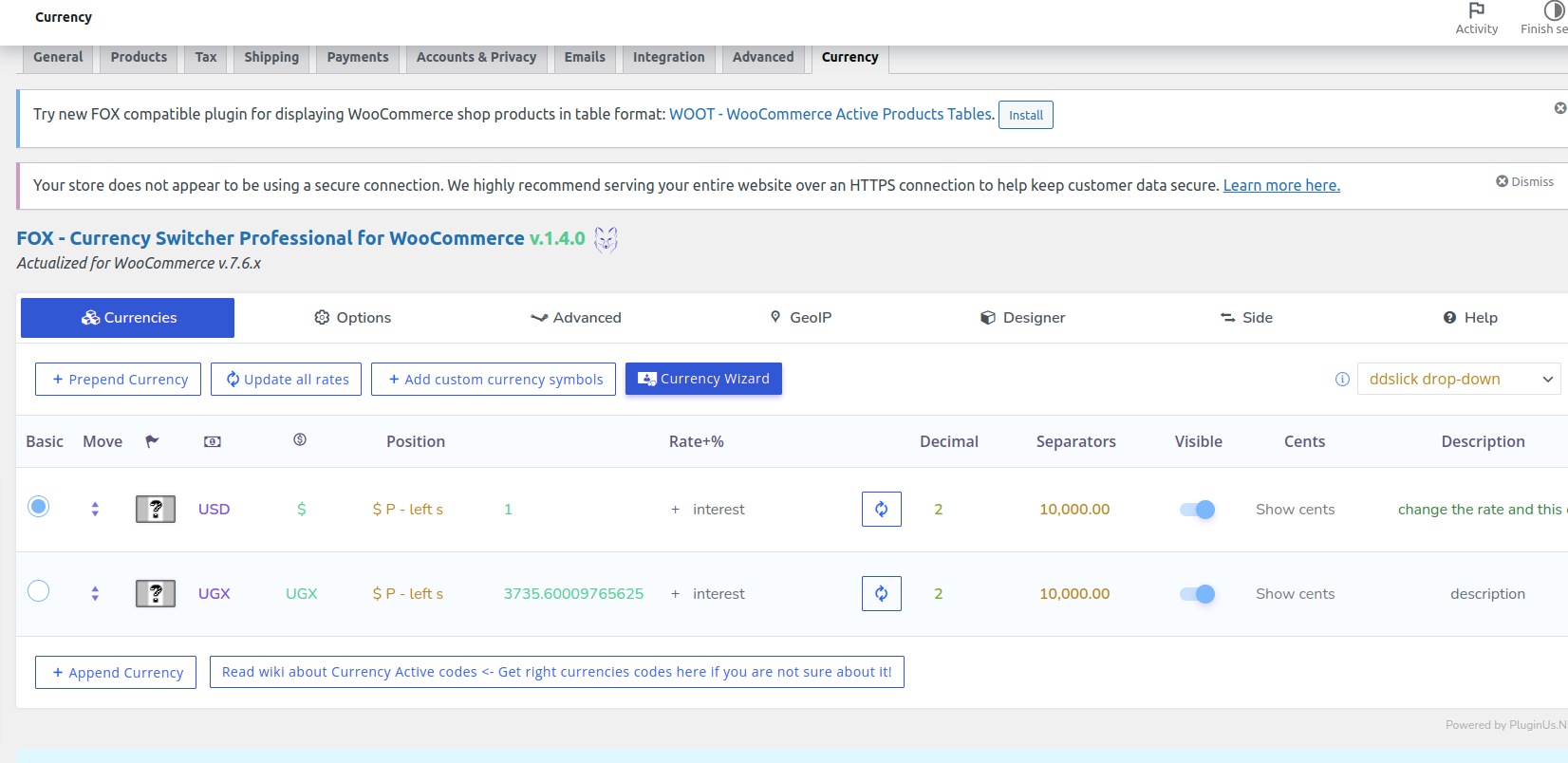Click the Append Currency button

[x=116, y=673]
